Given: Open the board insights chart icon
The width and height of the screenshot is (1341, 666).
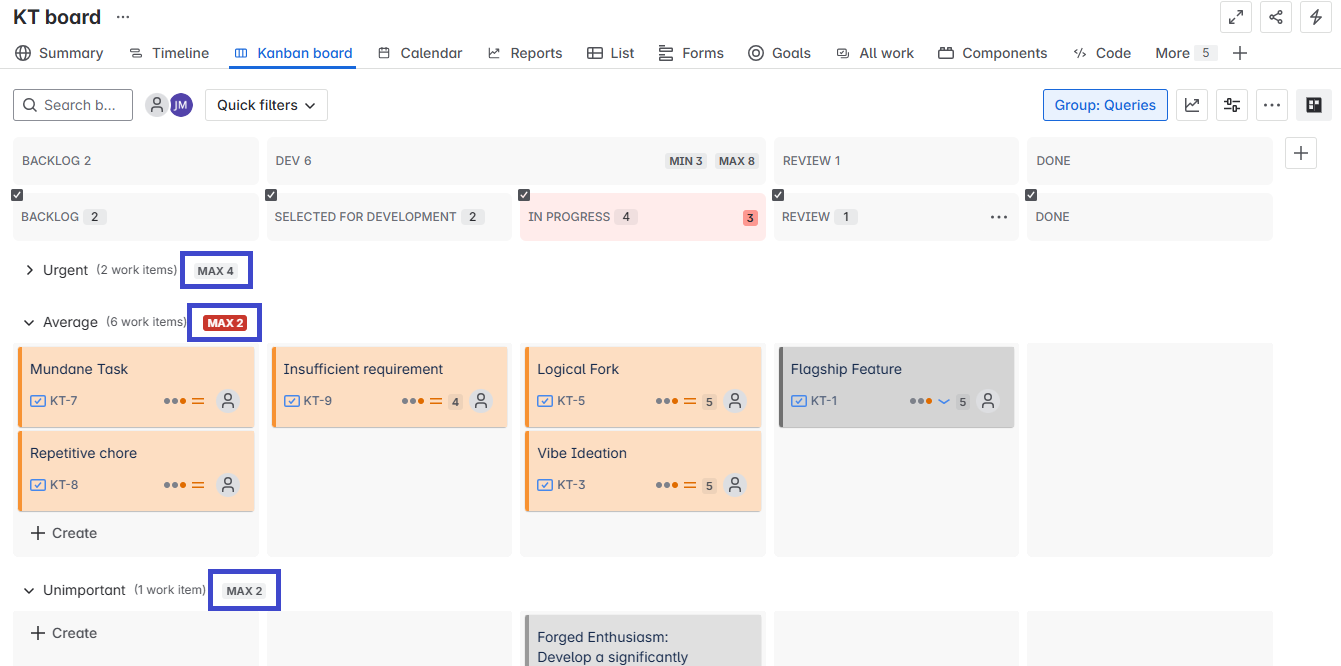Looking at the screenshot, I should 1192,105.
